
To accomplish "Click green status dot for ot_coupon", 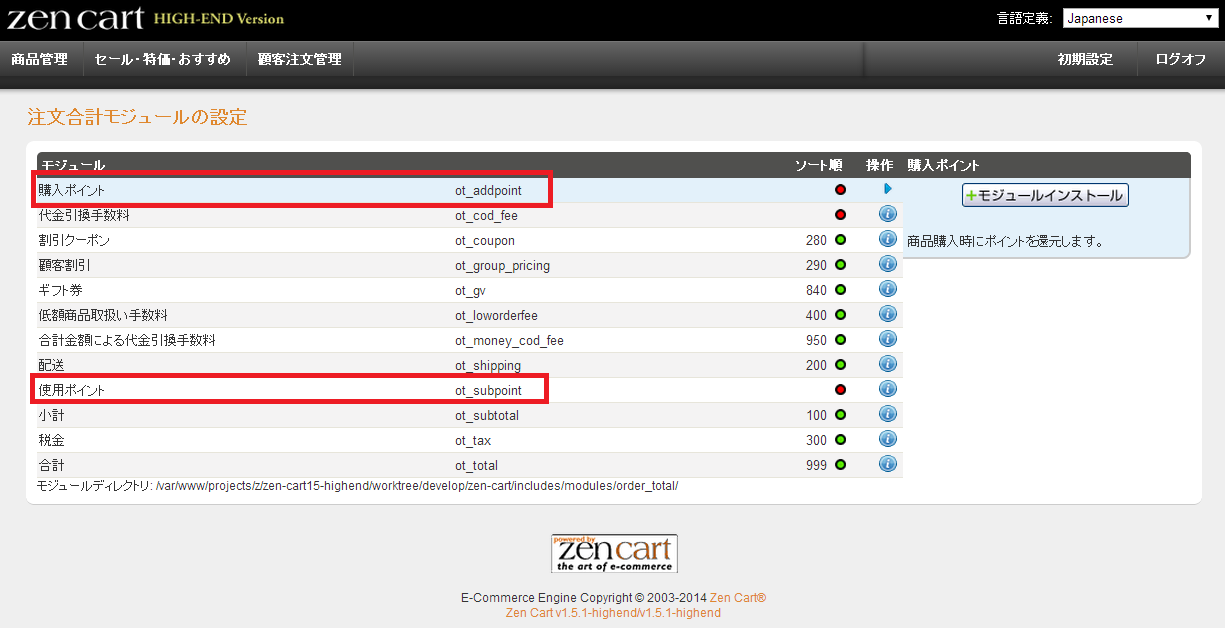I will [x=840, y=240].
